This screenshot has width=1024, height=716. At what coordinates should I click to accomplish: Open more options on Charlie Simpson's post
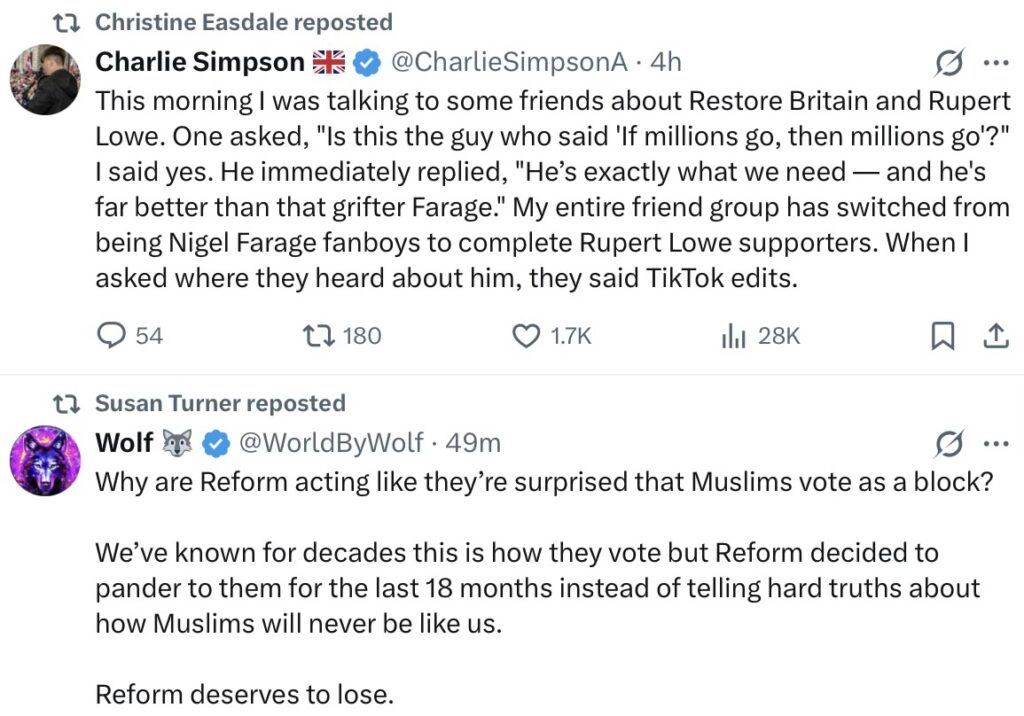[x=996, y=63]
